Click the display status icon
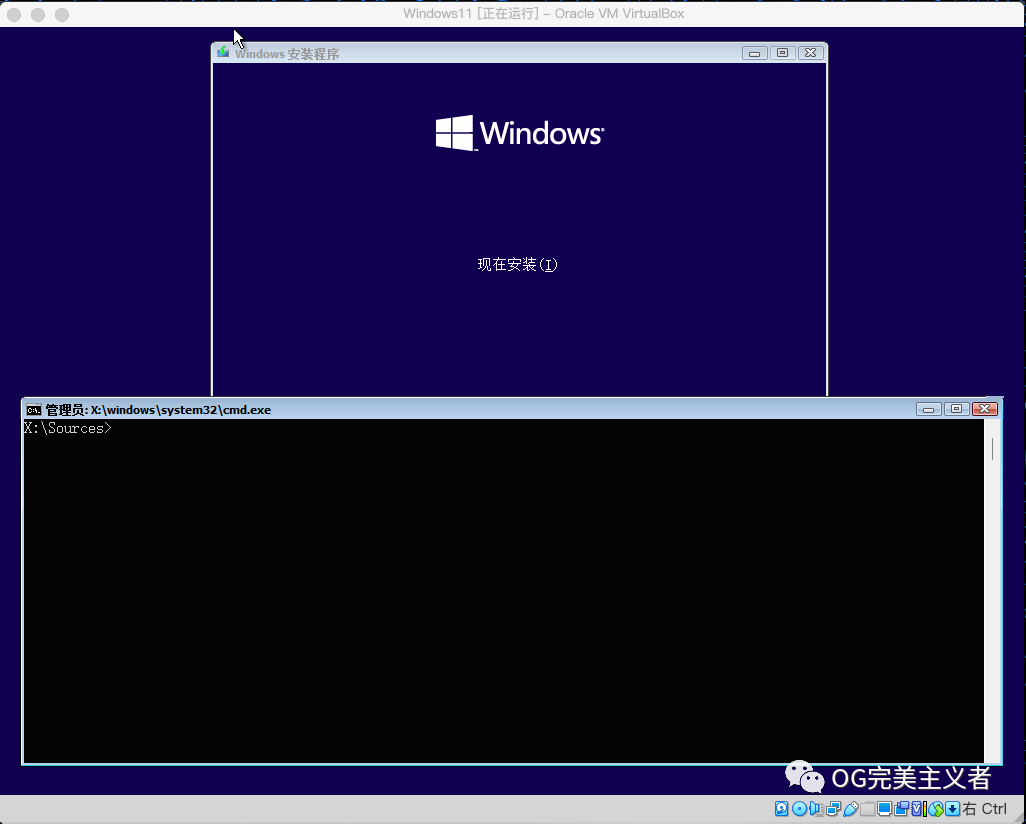 [x=885, y=809]
